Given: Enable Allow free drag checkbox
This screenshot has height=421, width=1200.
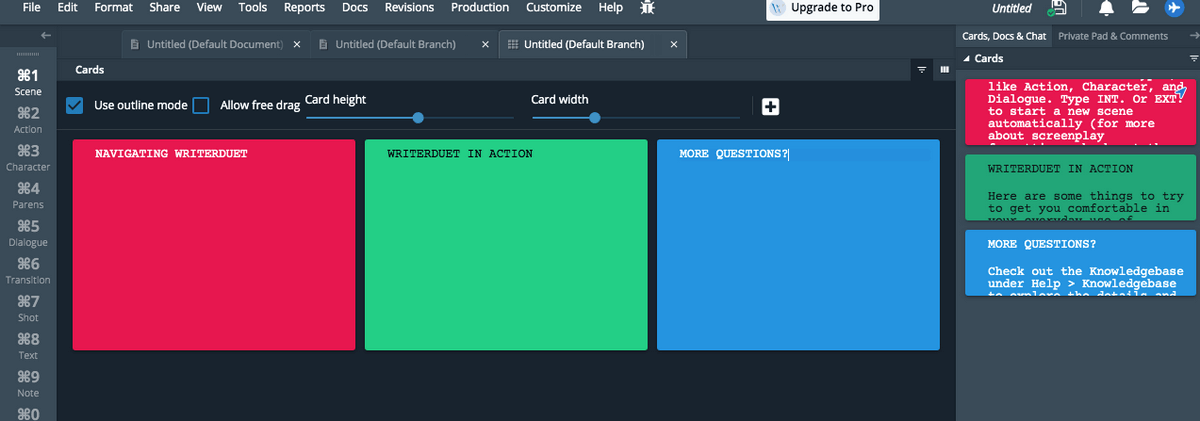Looking at the screenshot, I should [201, 105].
